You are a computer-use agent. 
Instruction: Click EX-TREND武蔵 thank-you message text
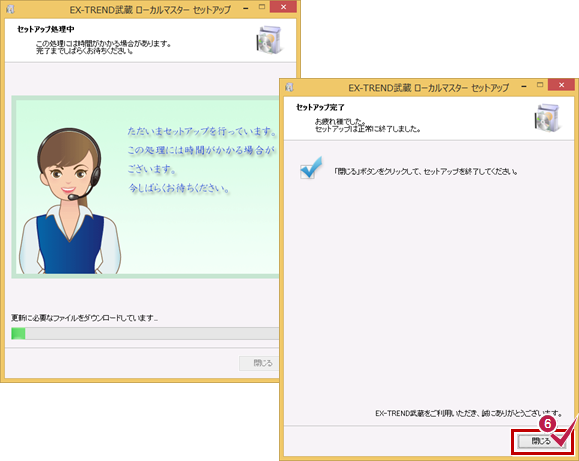pos(469,413)
